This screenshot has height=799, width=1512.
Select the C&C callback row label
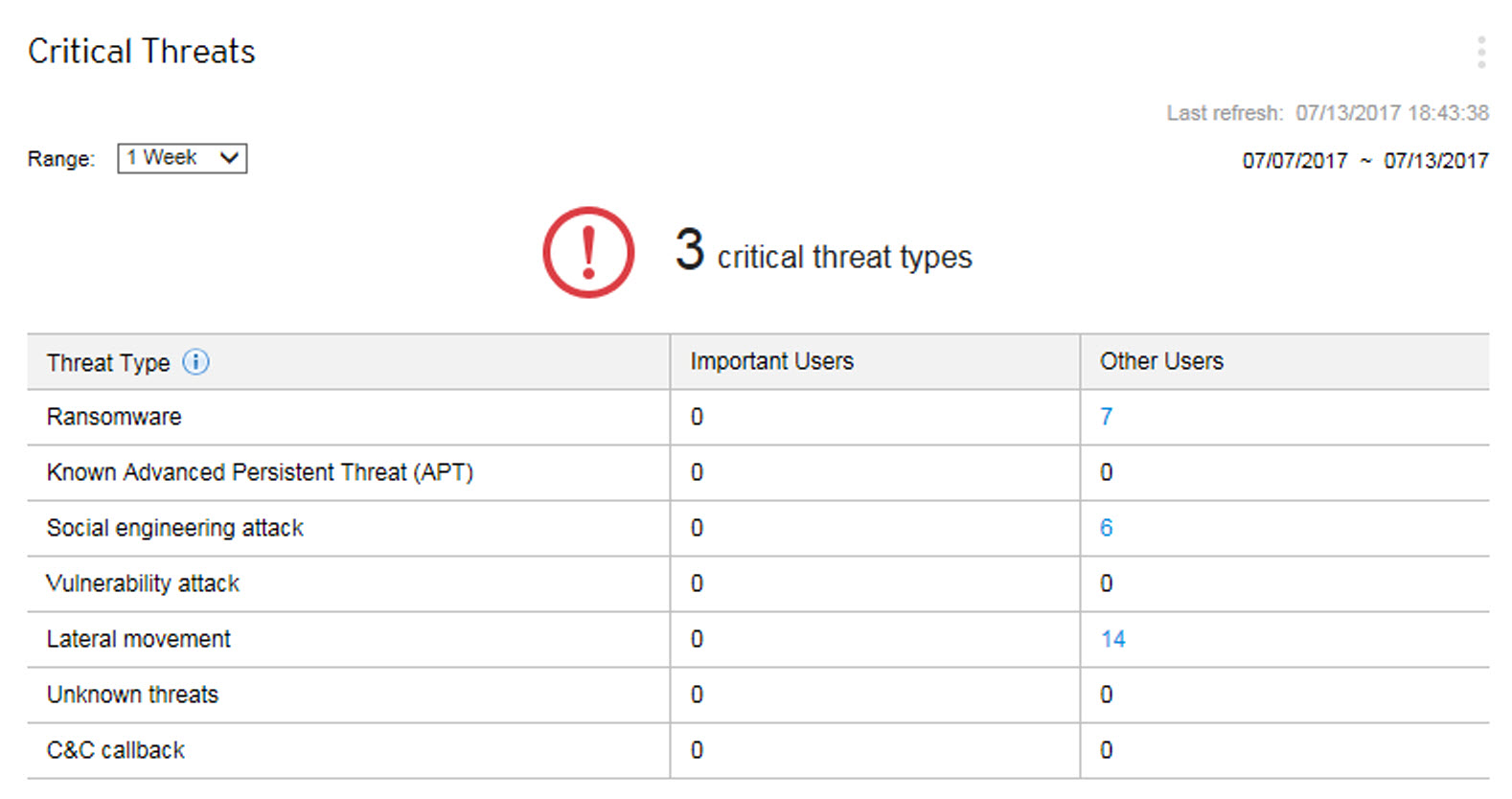click(x=116, y=750)
